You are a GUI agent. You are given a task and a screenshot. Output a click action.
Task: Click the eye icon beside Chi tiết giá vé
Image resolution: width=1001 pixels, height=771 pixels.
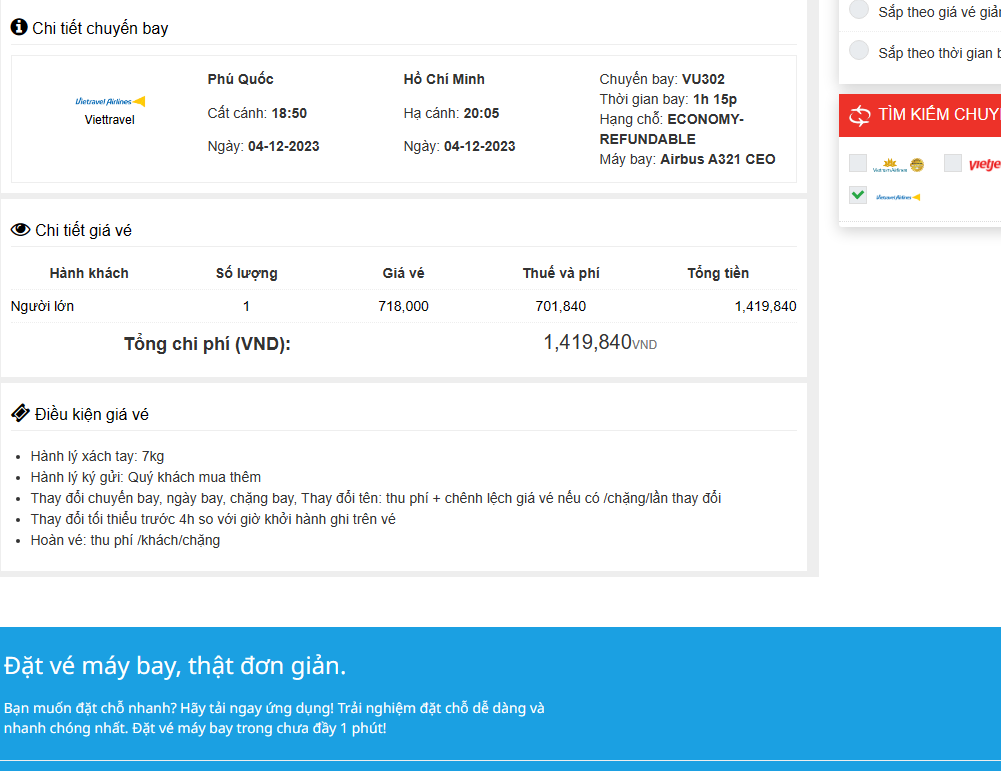click(x=20, y=230)
